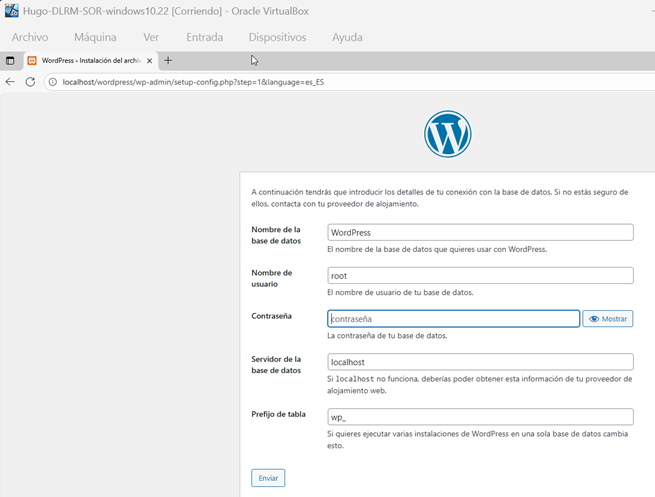Open the Ayuda menu
The image size is (655, 497).
point(346,37)
